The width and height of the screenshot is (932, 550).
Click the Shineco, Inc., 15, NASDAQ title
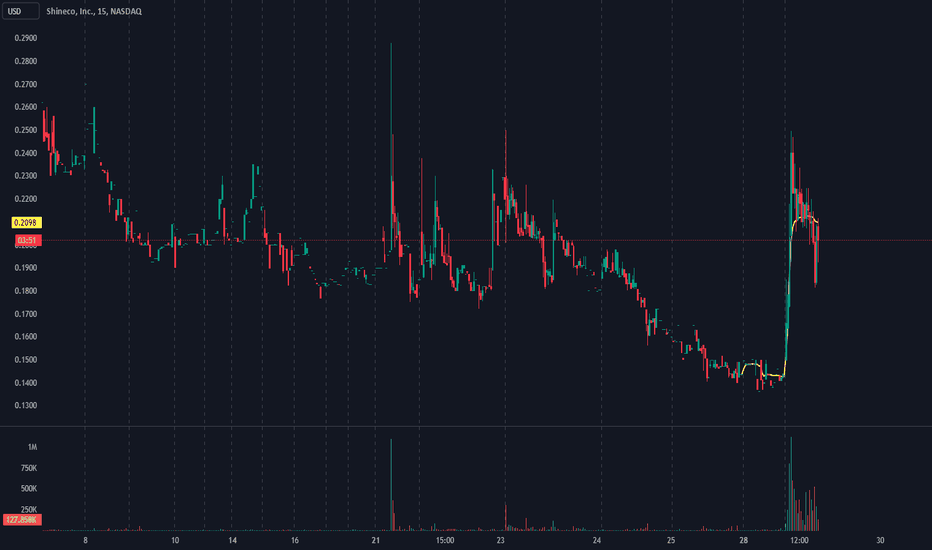coord(94,11)
